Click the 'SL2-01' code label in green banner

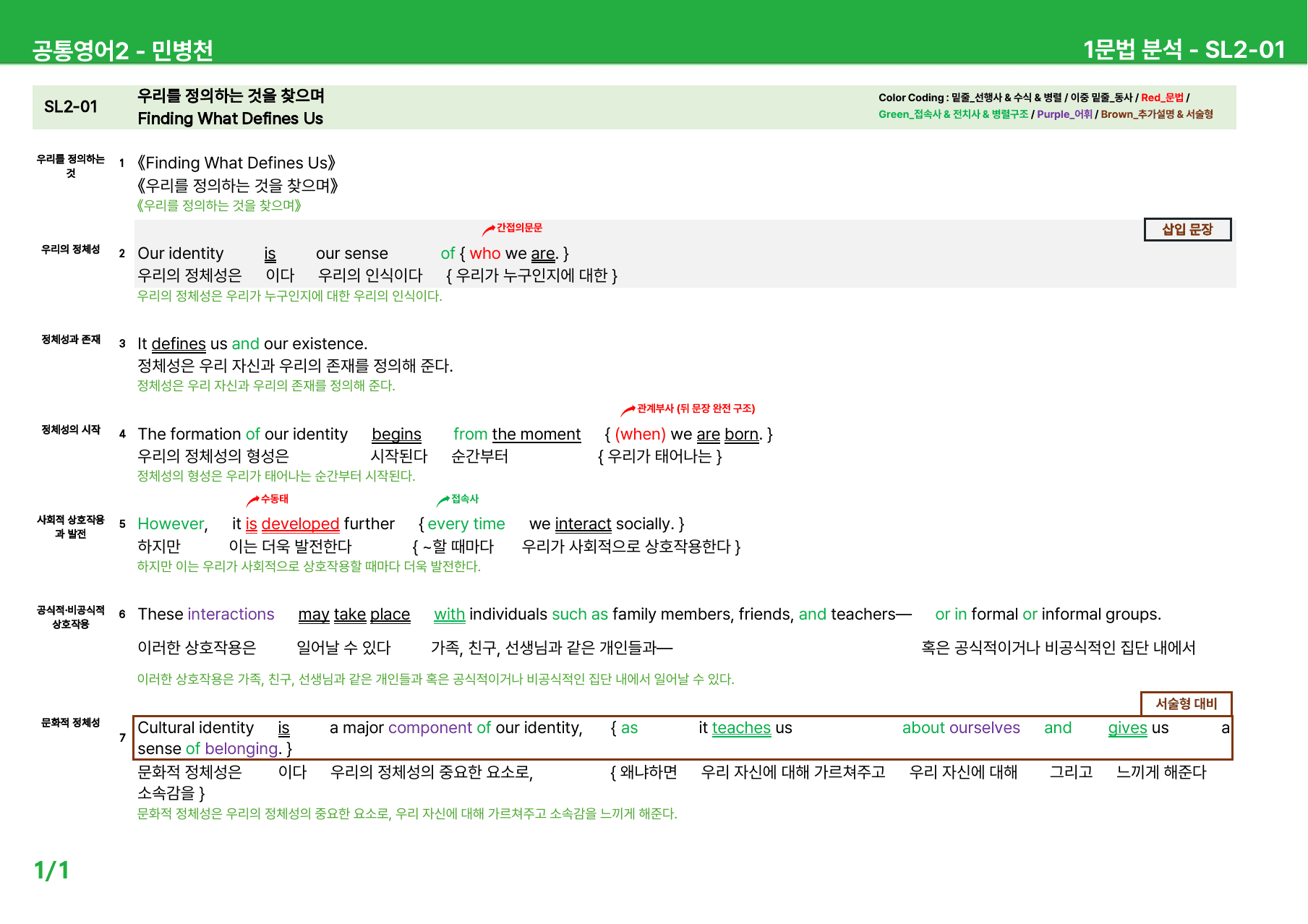point(71,107)
